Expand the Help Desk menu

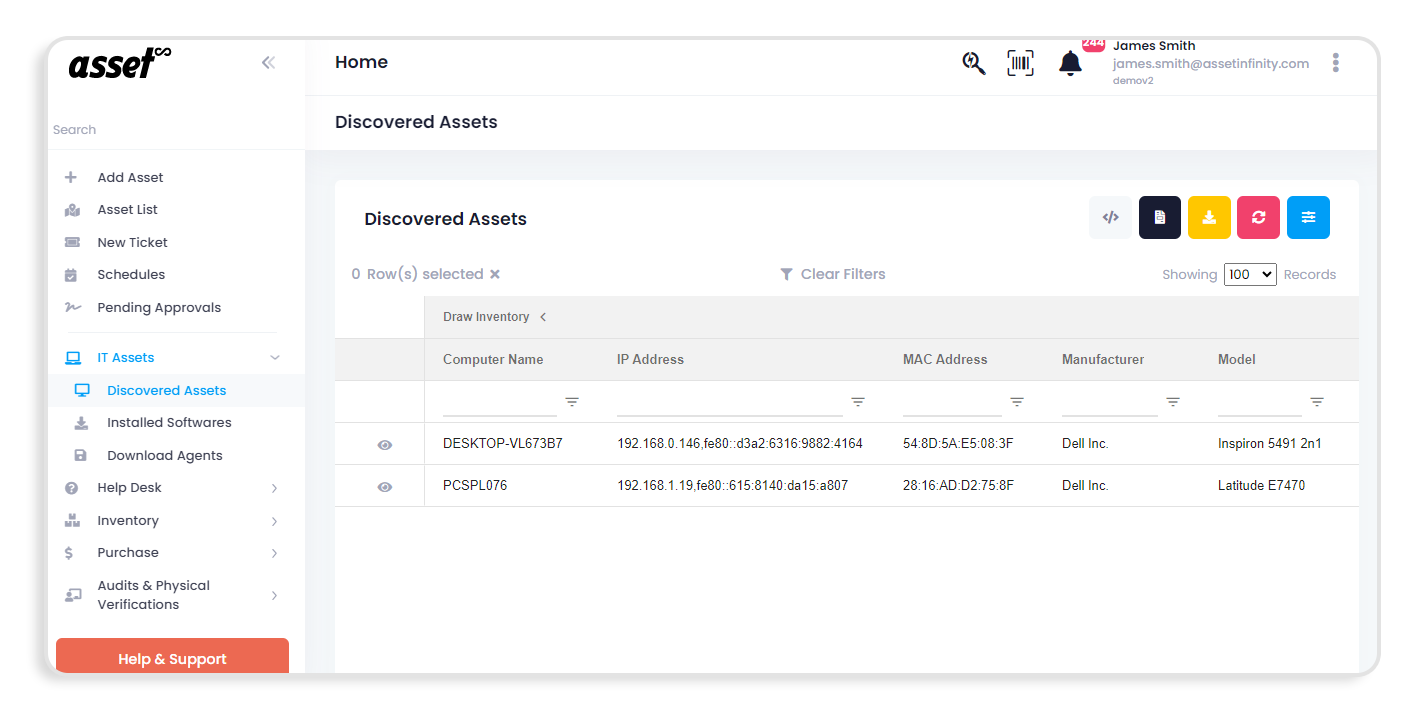[x=274, y=487]
